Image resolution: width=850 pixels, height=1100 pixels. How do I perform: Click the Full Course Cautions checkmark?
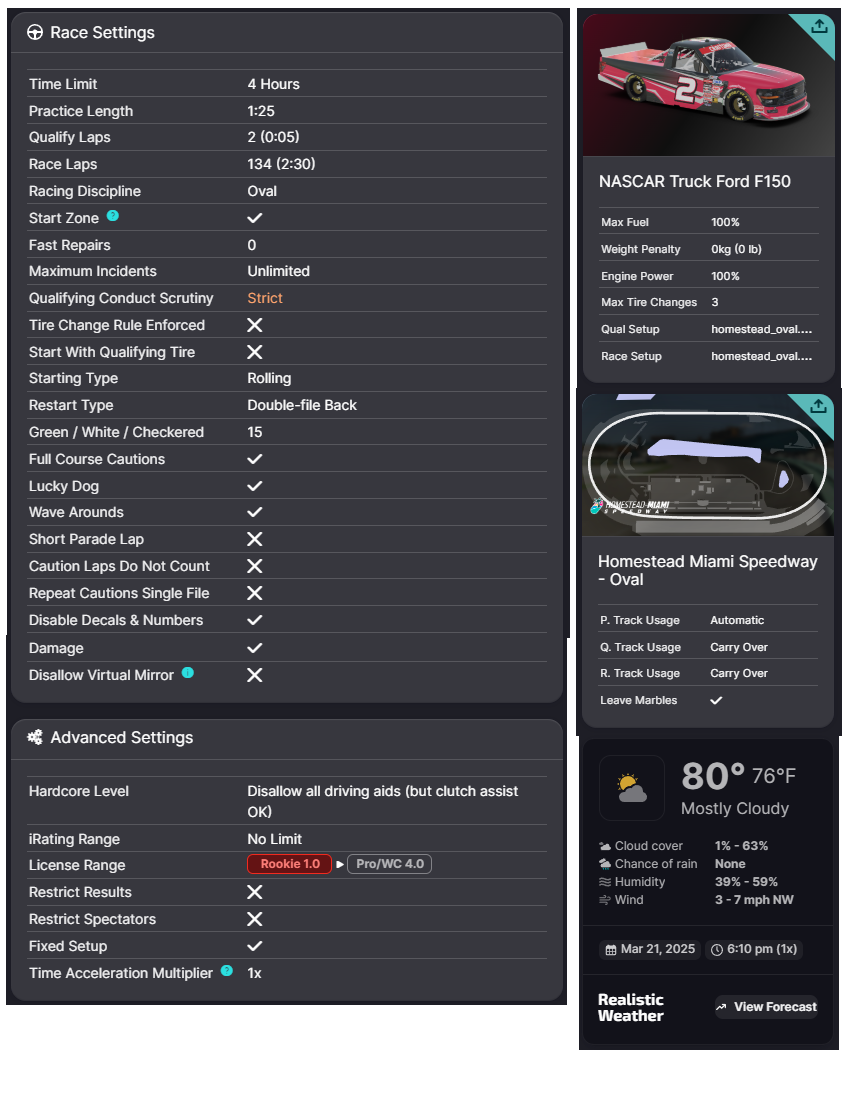pyautogui.click(x=255, y=459)
